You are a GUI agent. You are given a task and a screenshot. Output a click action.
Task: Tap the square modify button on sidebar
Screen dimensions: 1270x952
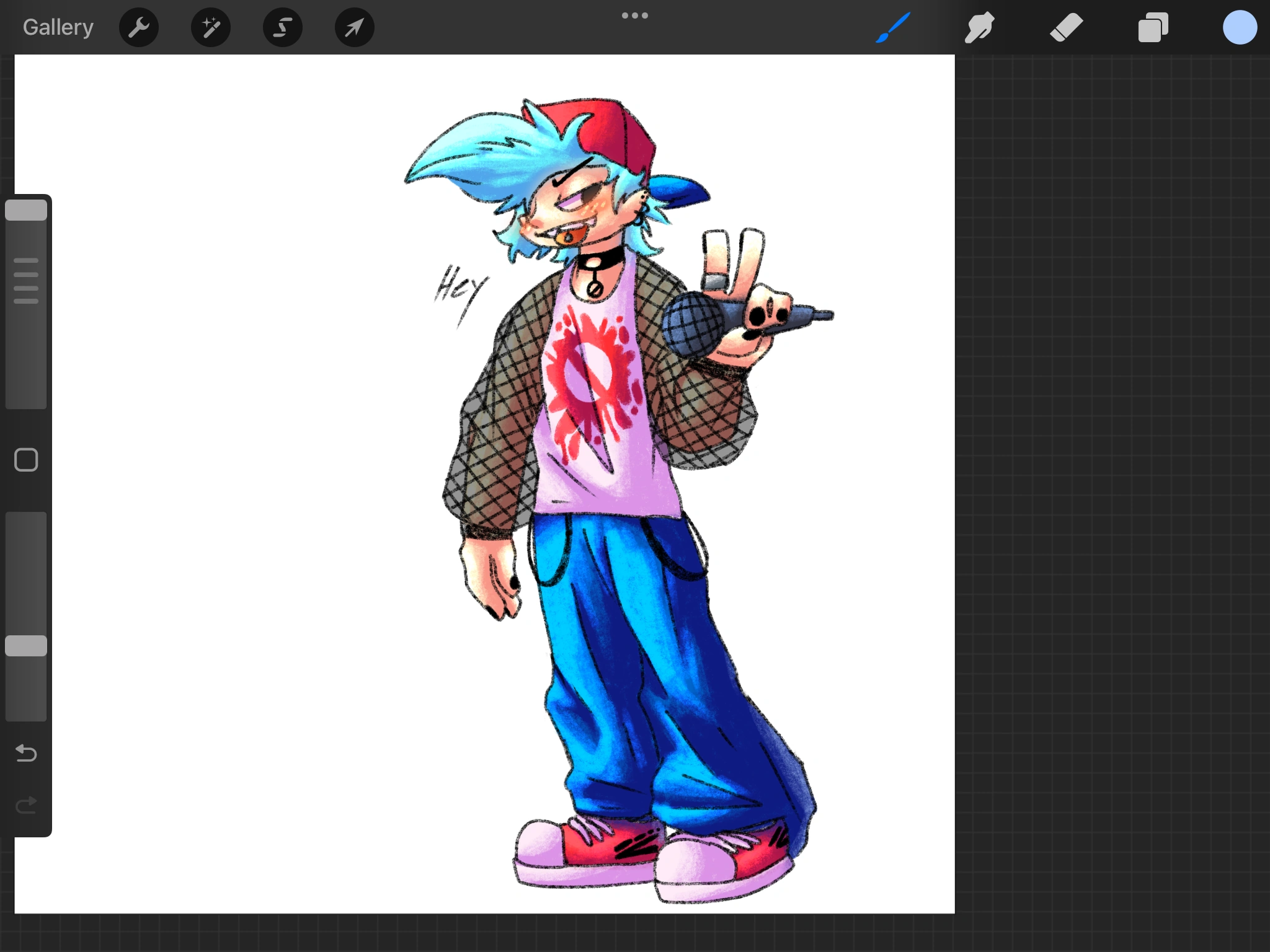coord(26,460)
